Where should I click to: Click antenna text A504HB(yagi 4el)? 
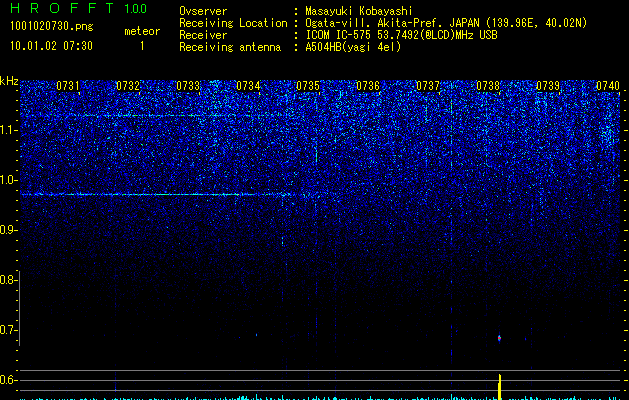pyautogui.click(x=353, y=47)
